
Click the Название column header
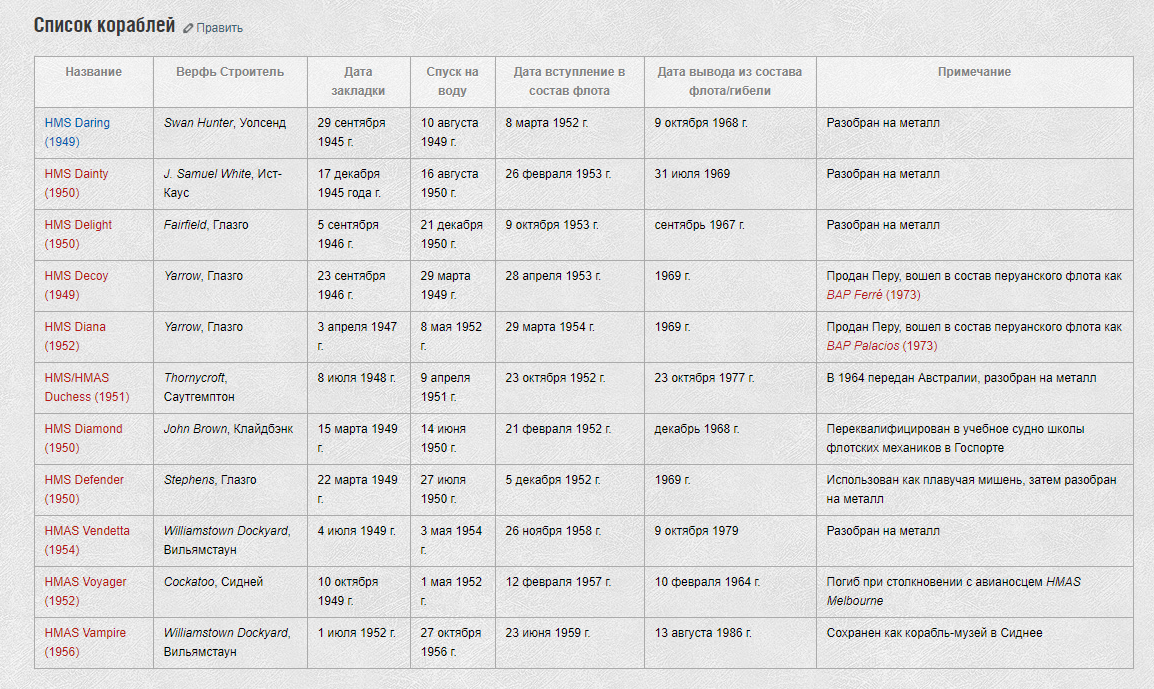tap(93, 82)
